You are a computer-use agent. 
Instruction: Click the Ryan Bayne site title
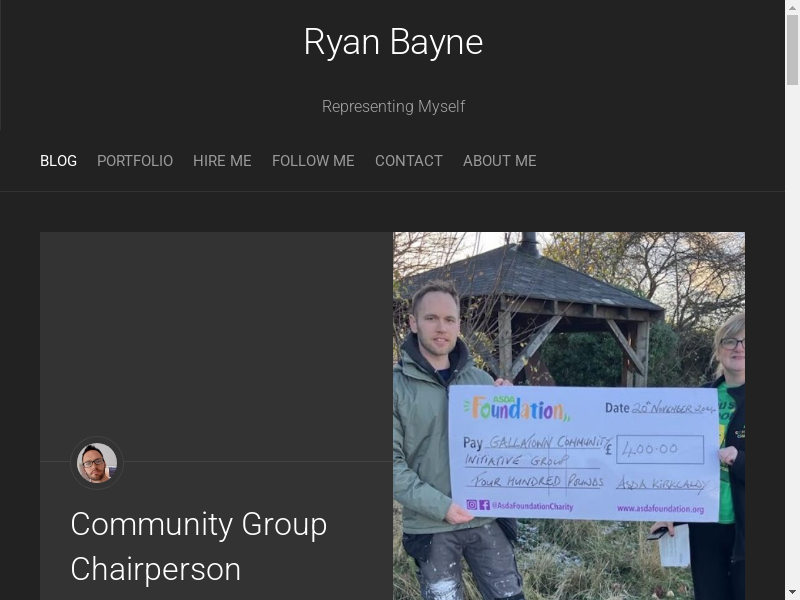click(x=393, y=42)
